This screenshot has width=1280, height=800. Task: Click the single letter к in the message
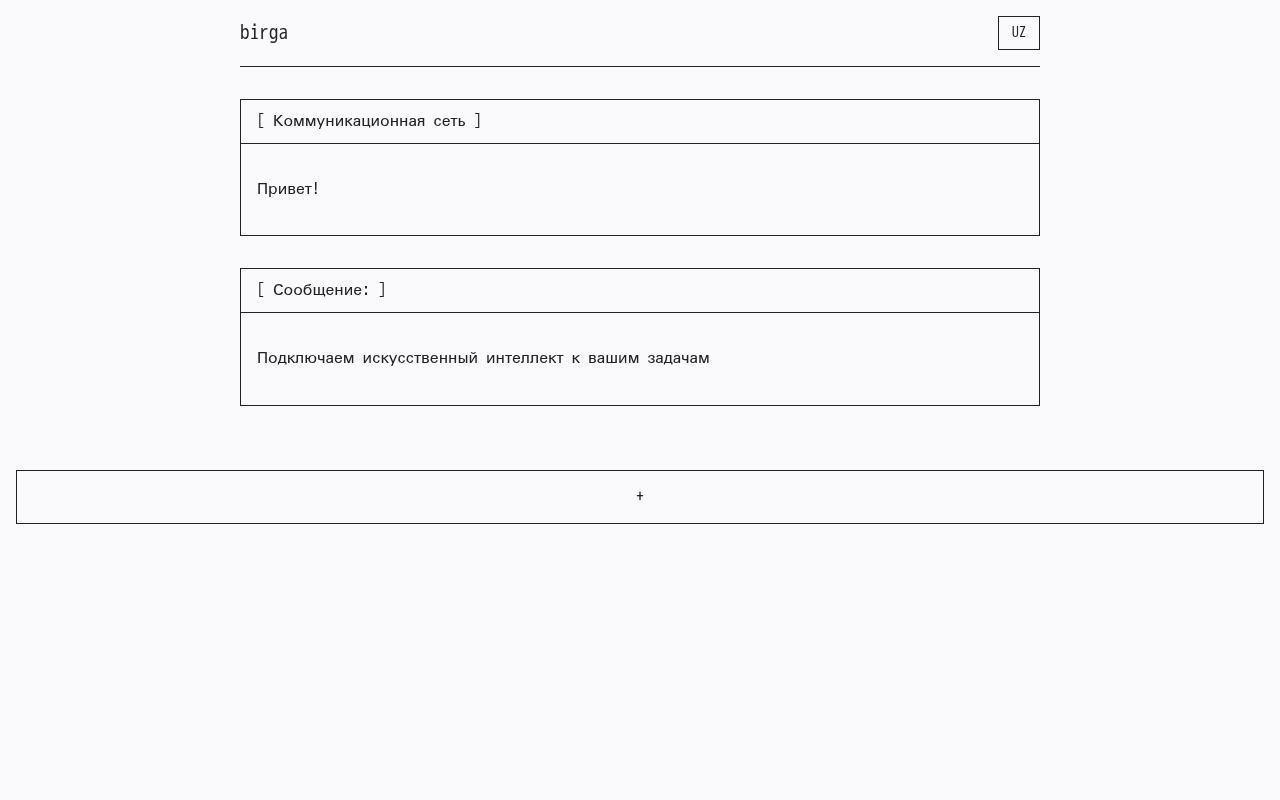(576, 358)
